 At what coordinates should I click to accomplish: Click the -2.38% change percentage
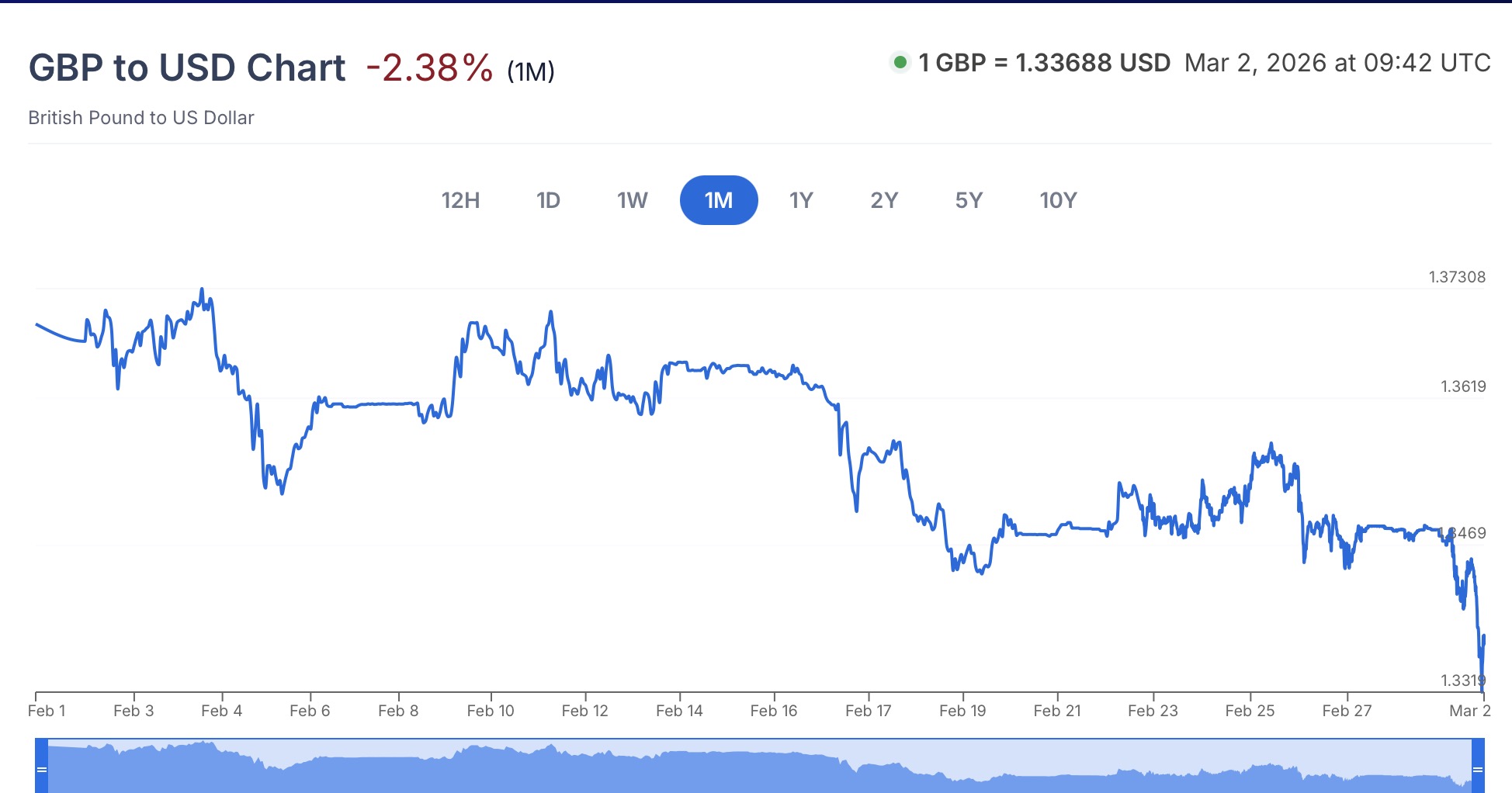tap(429, 68)
